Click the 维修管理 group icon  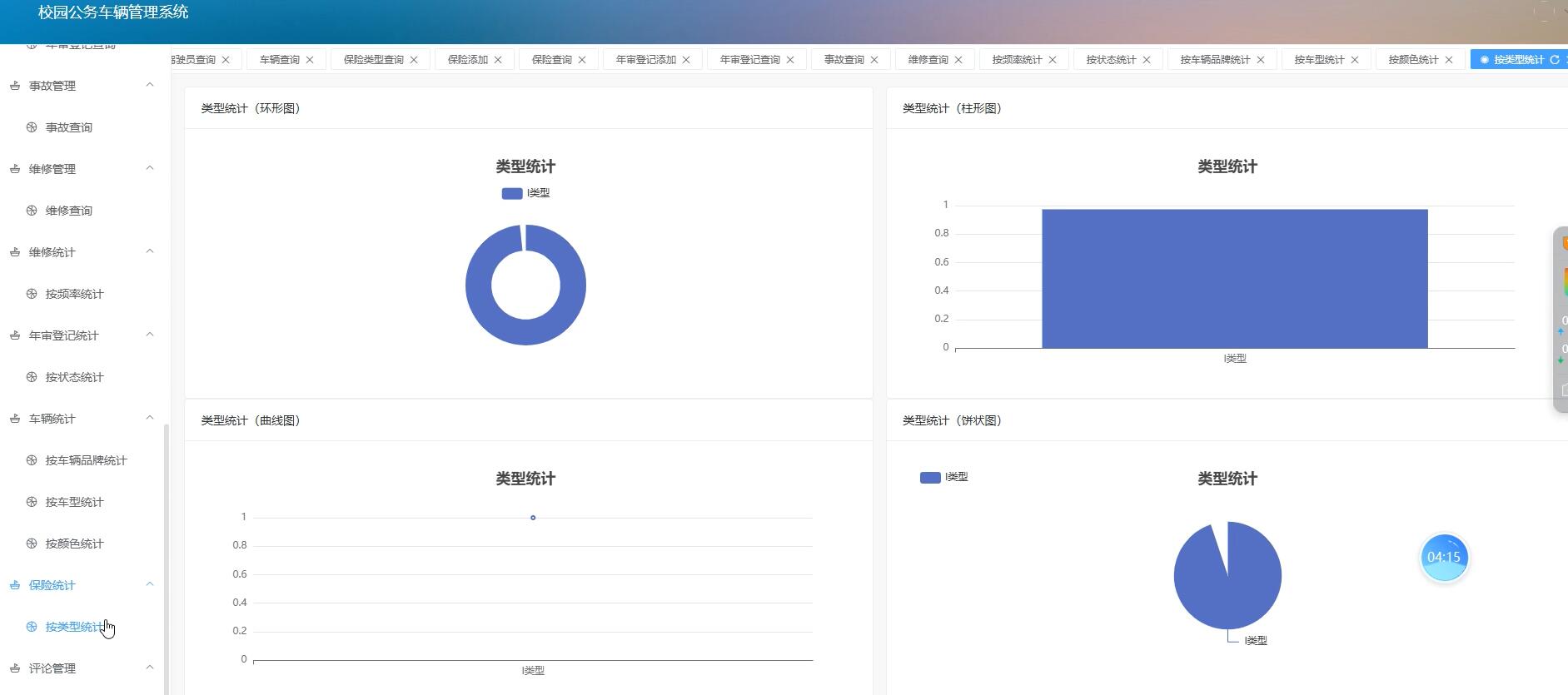15,169
